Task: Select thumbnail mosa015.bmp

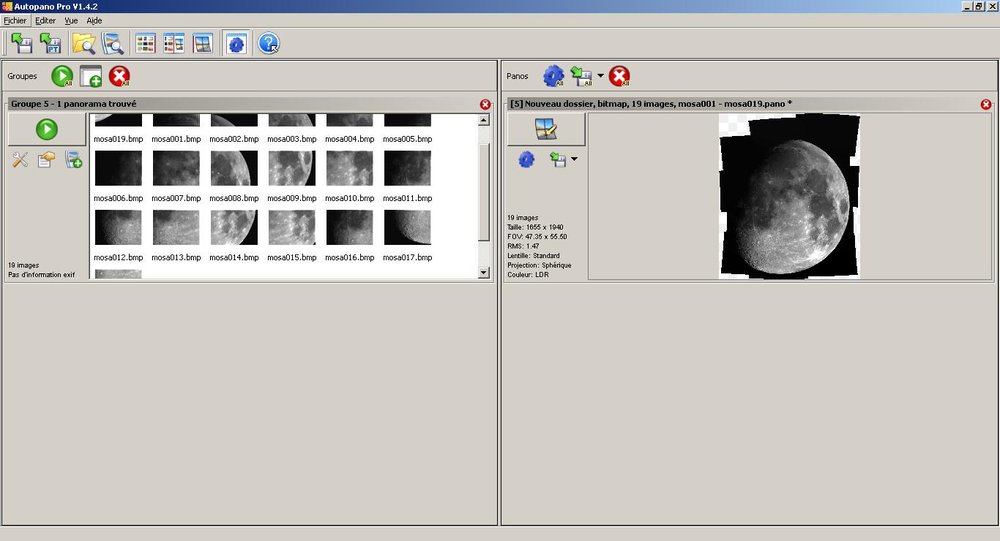Action: [x=292, y=228]
